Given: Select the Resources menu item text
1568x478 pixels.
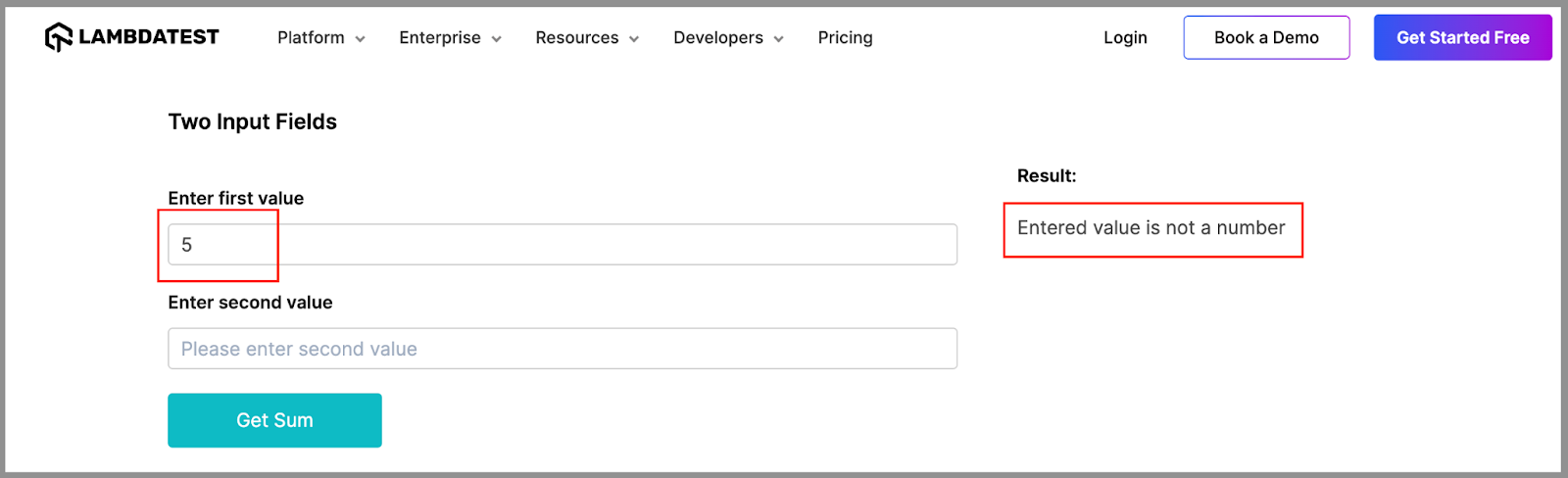Looking at the screenshot, I should coord(577,37).
